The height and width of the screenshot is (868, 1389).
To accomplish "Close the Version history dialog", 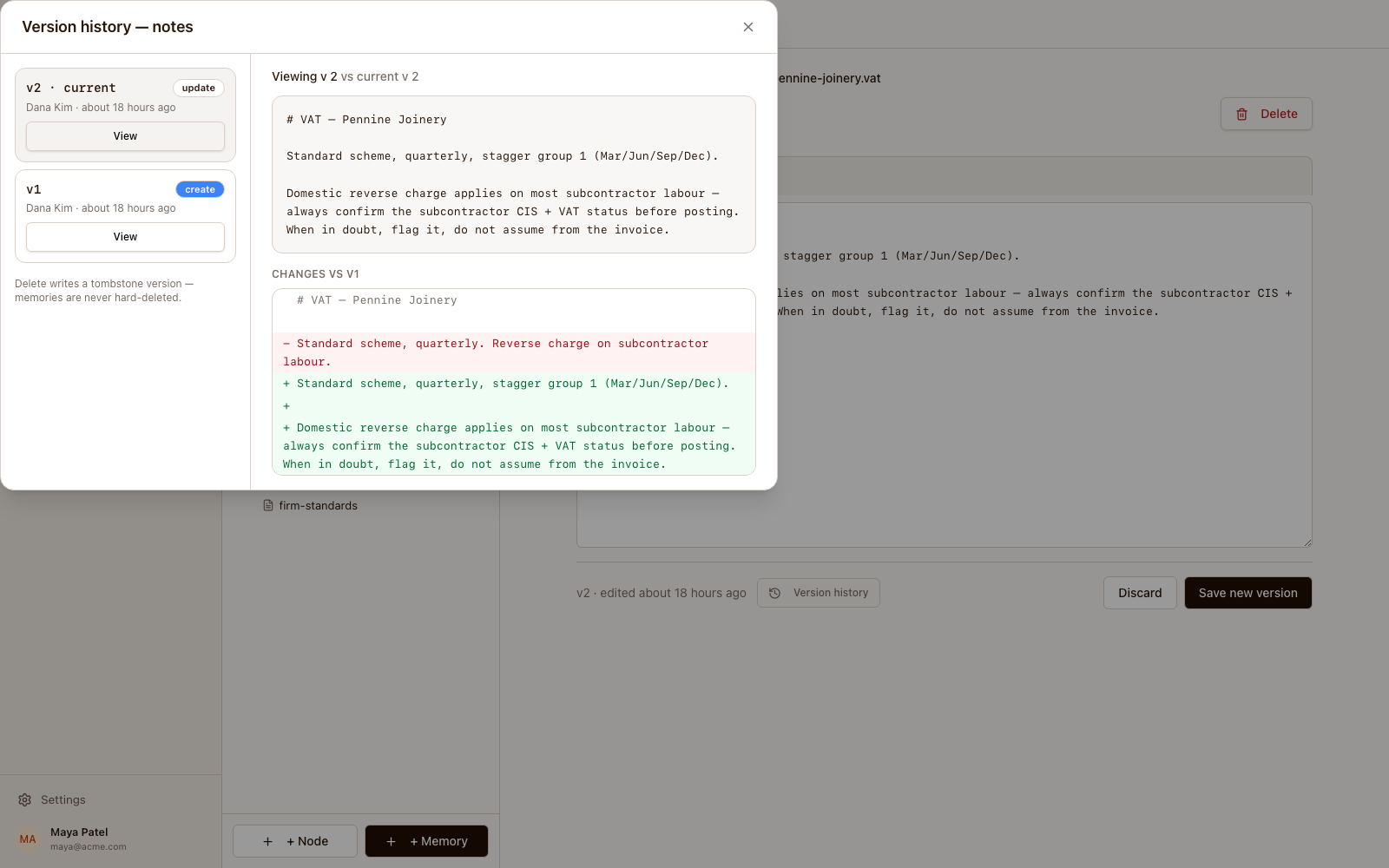I will click(x=748, y=27).
